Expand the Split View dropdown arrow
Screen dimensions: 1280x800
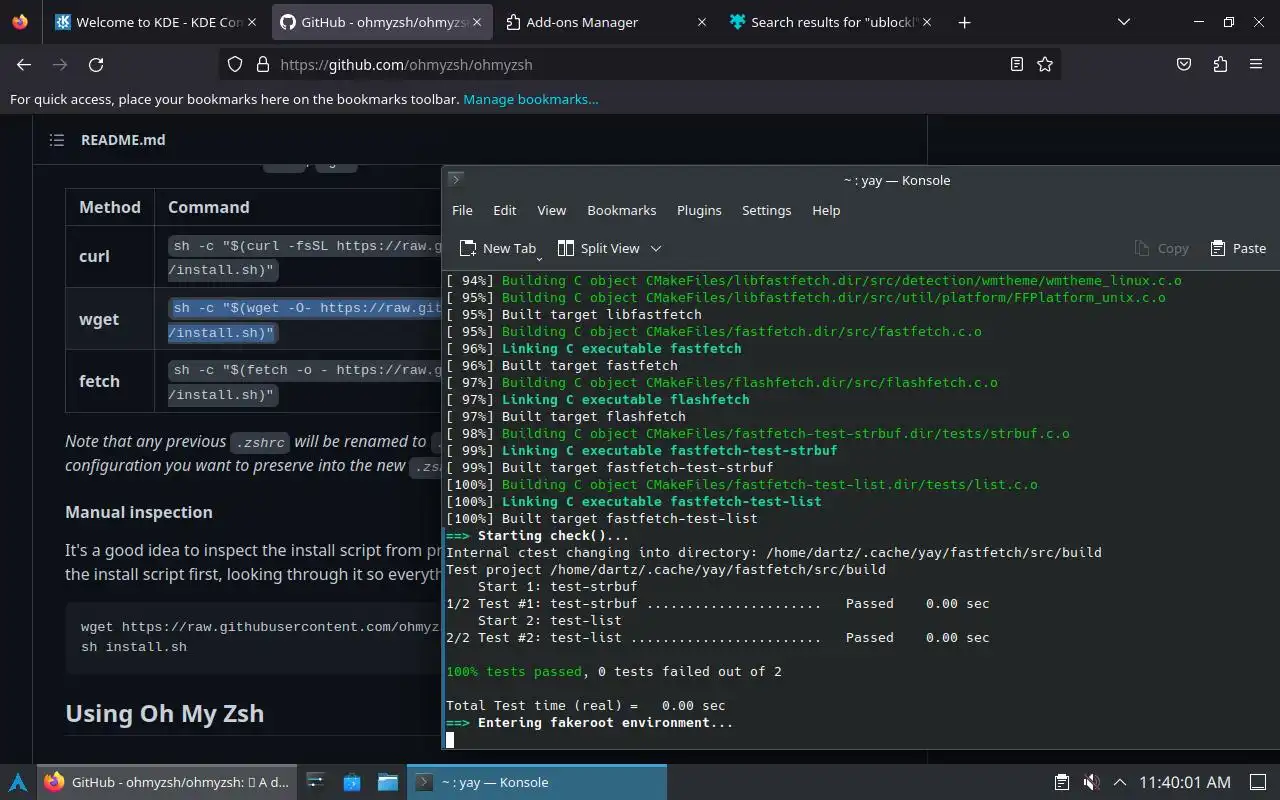656,248
